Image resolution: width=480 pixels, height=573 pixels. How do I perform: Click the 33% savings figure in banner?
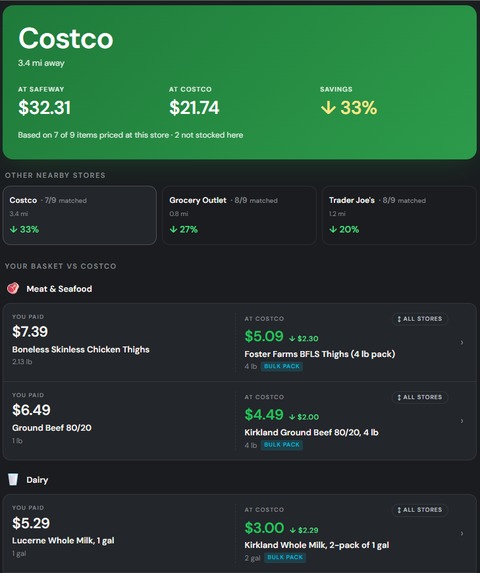(358, 108)
